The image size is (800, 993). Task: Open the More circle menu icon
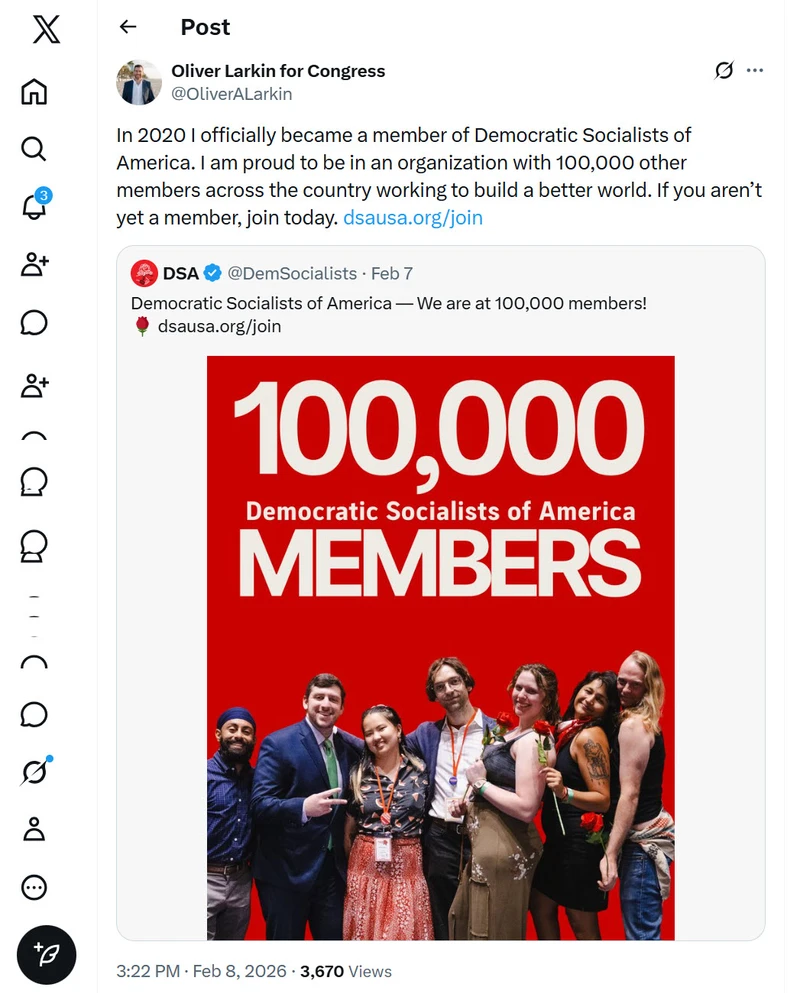click(x=34, y=887)
